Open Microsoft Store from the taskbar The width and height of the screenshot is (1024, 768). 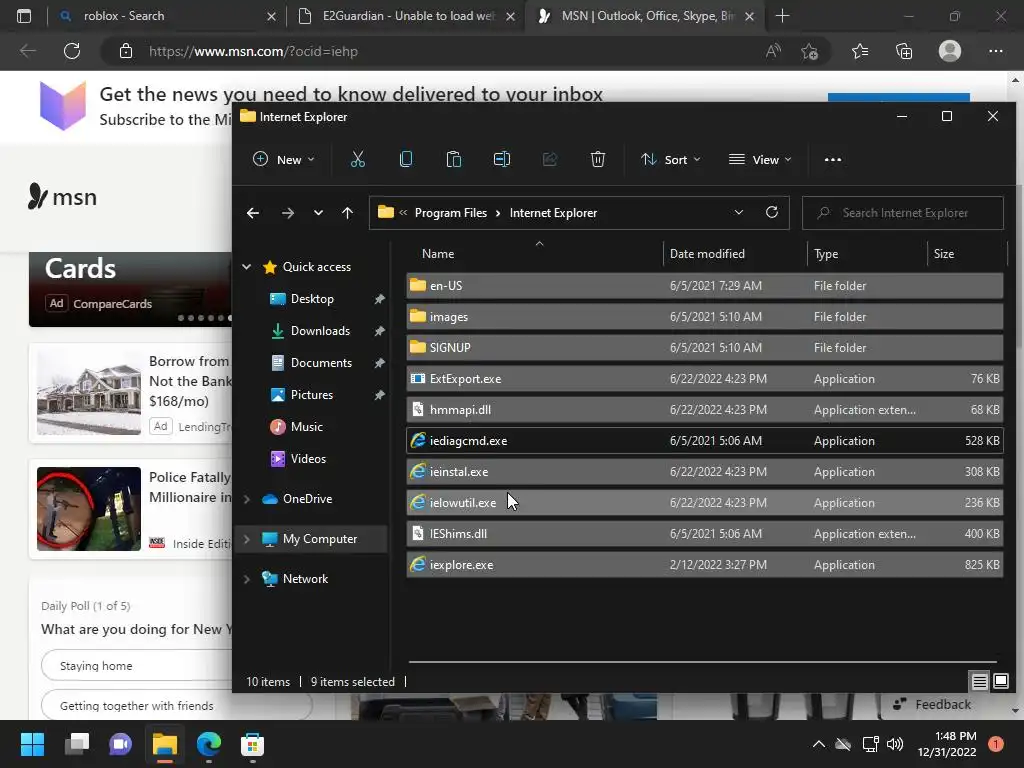click(x=252, y=744)
